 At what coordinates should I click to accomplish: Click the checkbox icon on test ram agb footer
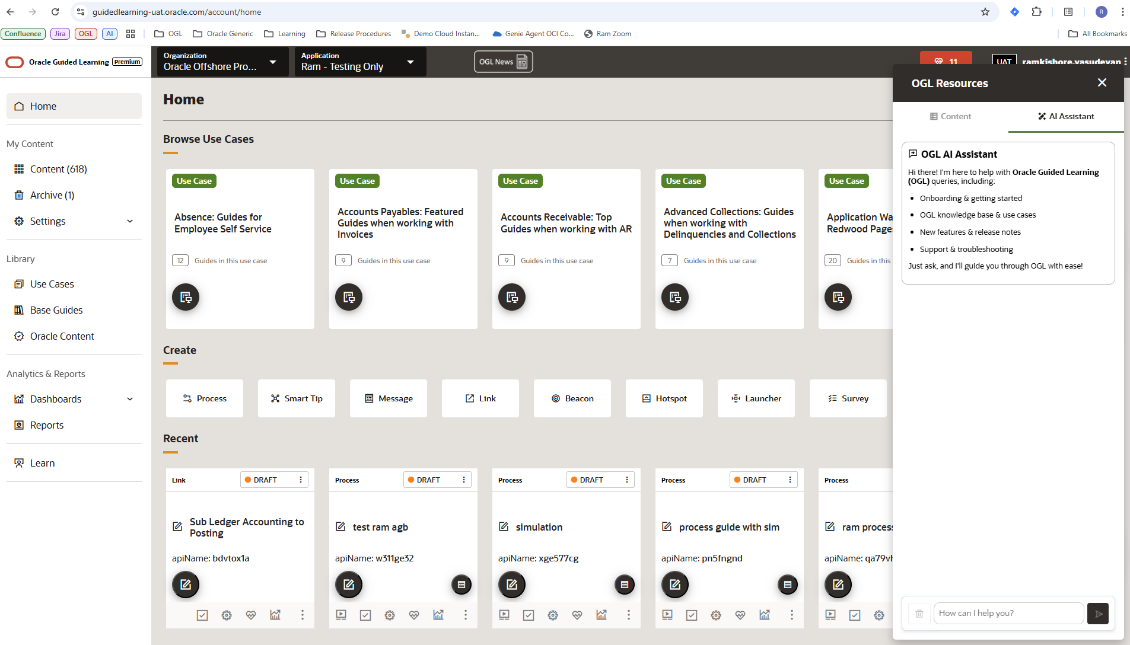tap(365, 615)
